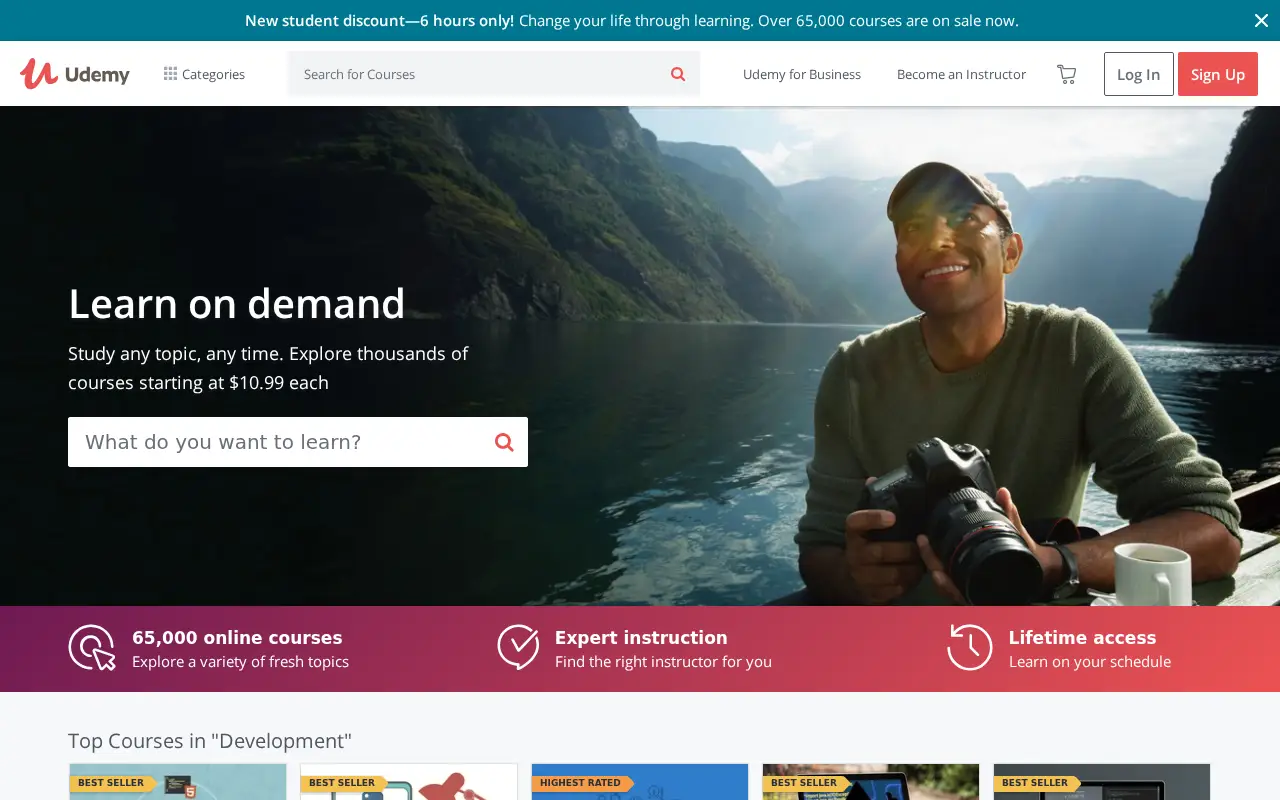Go to Become an Instructor
Screen dimensions: 1280x800
point(961,74)
